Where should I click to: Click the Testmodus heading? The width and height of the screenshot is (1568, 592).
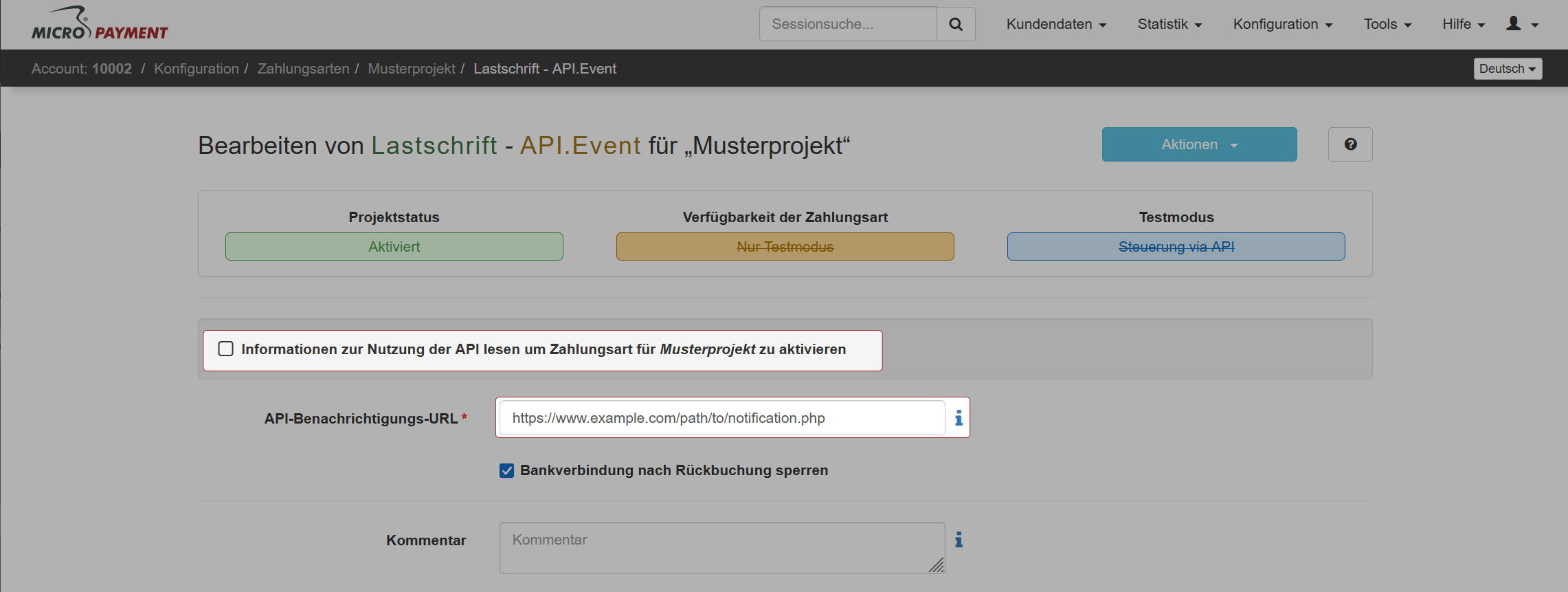point(1176,217)
